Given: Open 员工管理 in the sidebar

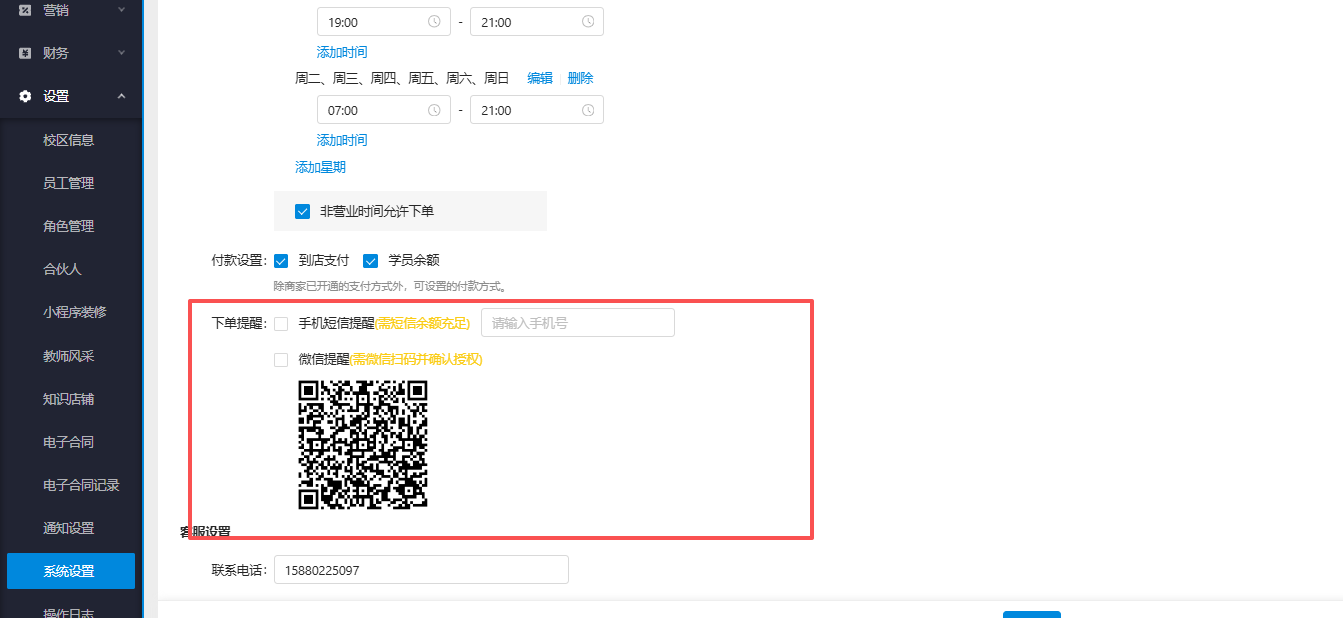Looking at the screenshot, I should pyautogui.click(x=68, y=183).
